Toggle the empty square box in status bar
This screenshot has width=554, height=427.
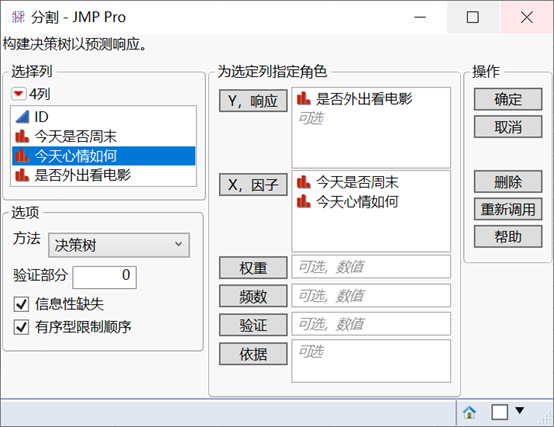click(x=500, y=412)
